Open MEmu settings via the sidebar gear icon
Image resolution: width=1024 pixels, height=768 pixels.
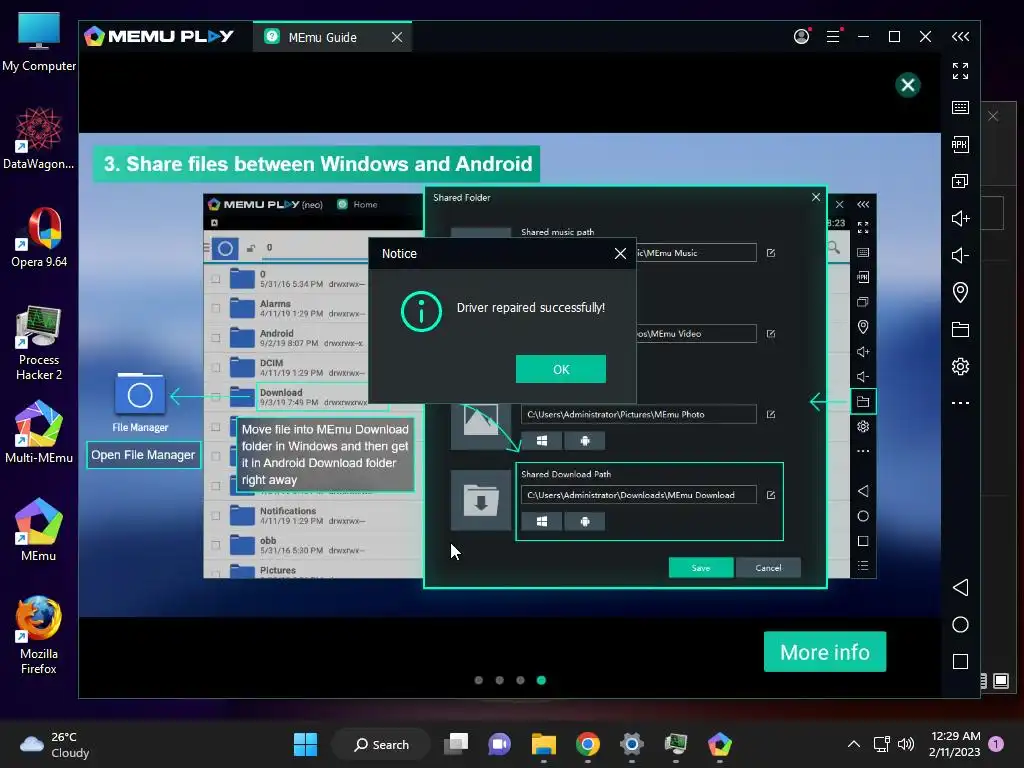[x=960, y=366]
